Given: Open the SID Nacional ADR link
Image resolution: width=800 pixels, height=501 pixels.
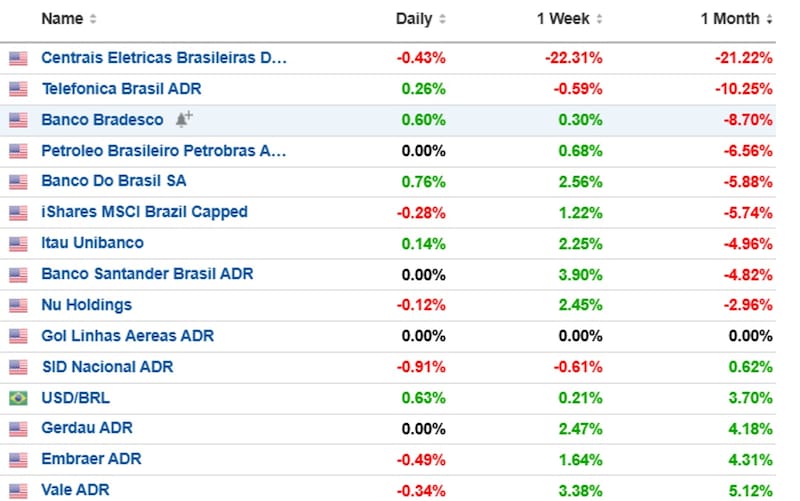Looking at the screenshot, I should [x=107, y=367].
